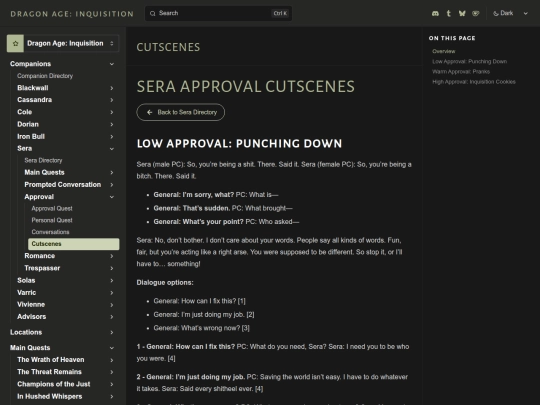Expand the Main Quests chevron under Sera
This screenshot has height=405, width=540.
click(112, 173)
